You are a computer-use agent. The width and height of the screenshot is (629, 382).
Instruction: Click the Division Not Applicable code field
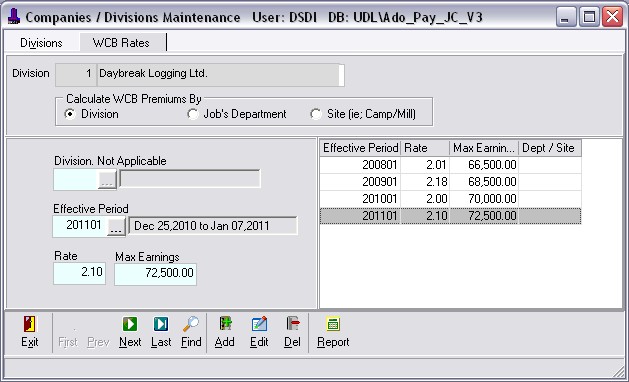[x=76, y=179]
